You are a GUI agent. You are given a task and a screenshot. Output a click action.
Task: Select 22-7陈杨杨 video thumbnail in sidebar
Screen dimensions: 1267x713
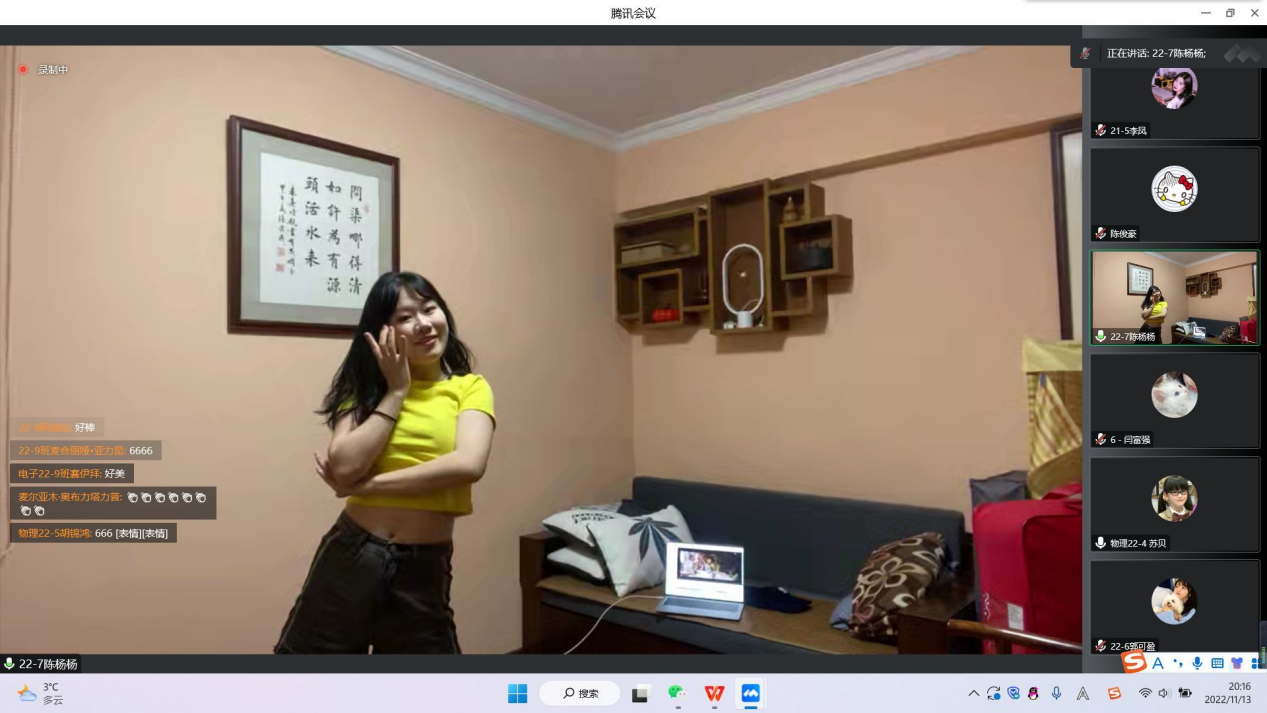coord(1174,297)
